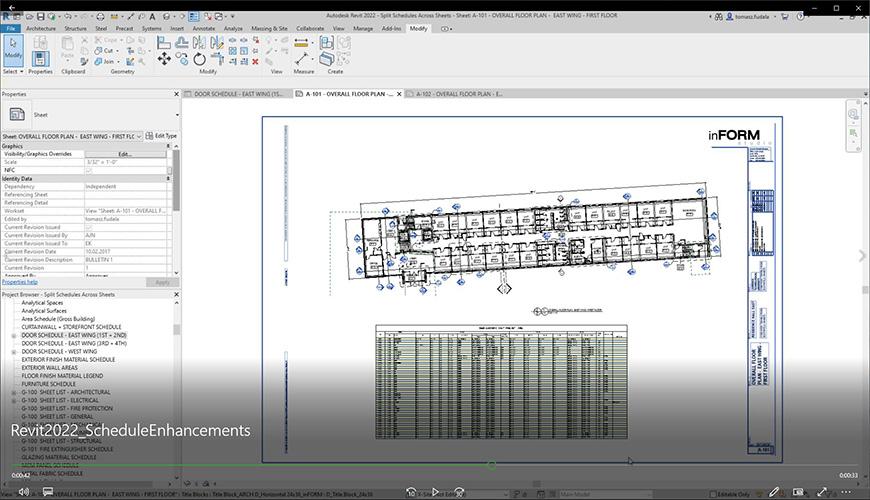The width and height of the screenshot is (870, 500).
Task: Click the video captions icon
Action: click(x=48, y=492)
